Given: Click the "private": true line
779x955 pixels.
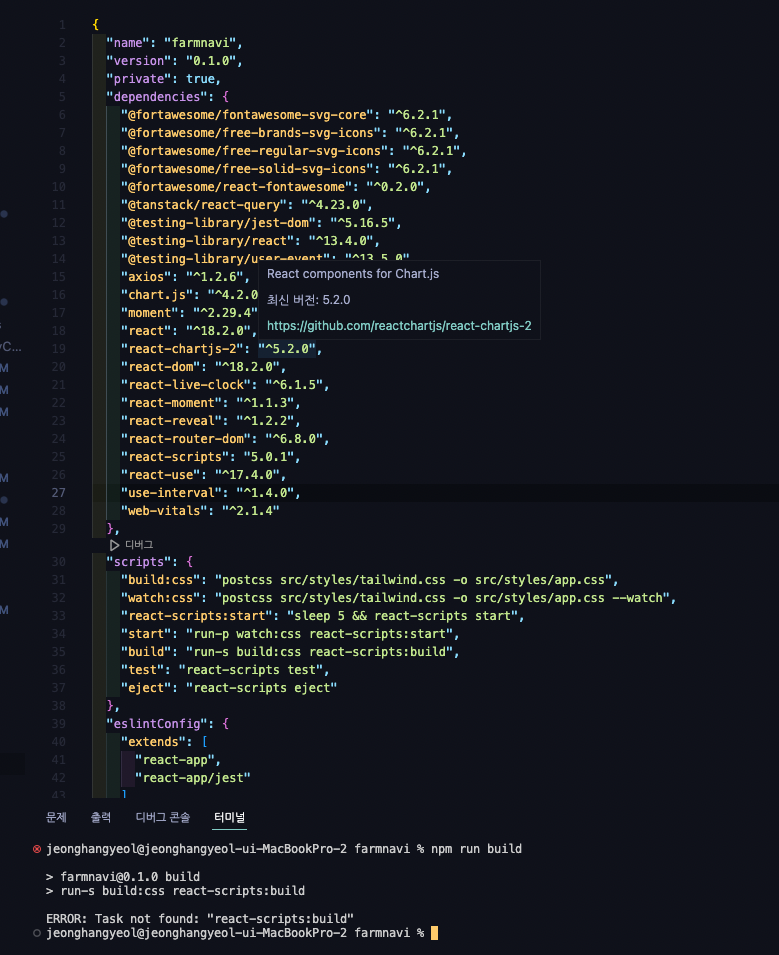Looking at the screenshot, I should tap(163, 79).
